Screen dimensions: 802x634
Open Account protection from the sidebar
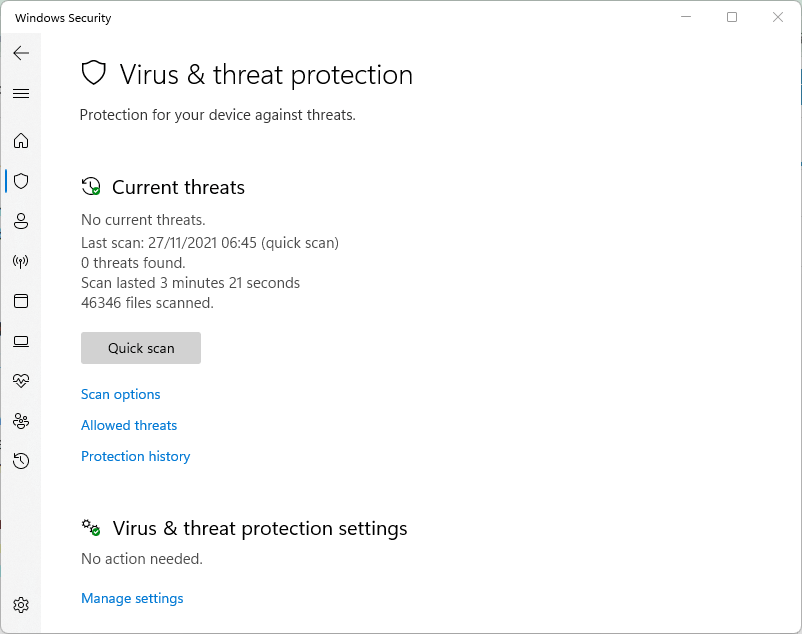pyautogui.click(x=21, y=221)
